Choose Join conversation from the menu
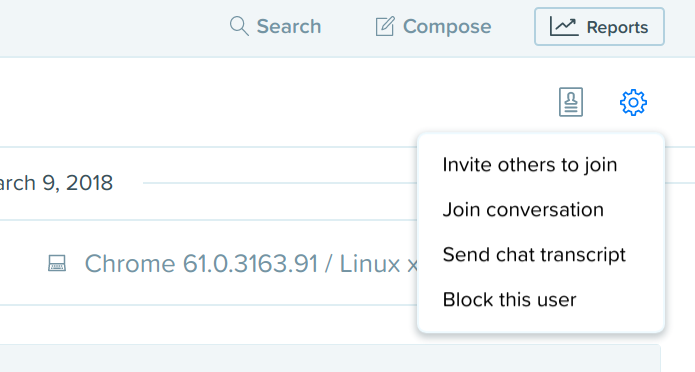The width and height of the screenshot is (695, 372). 523,210
